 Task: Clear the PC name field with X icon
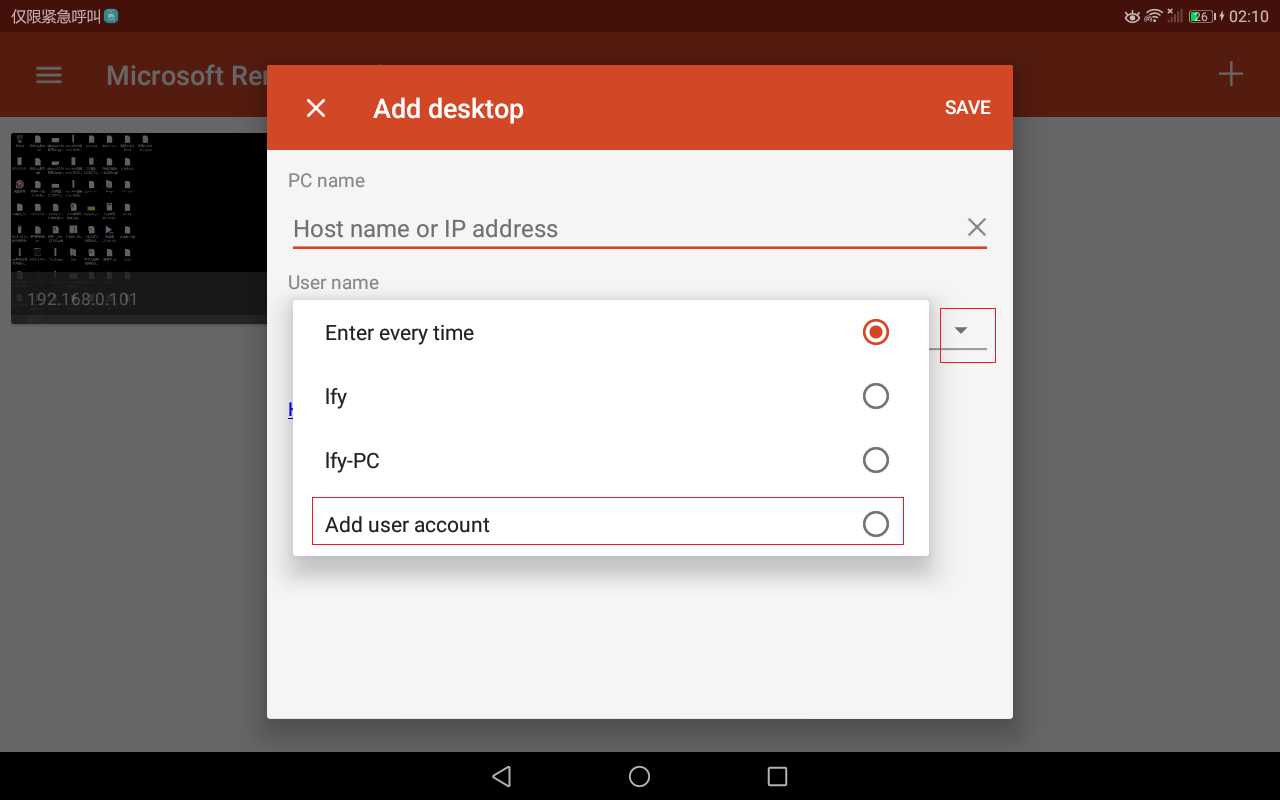coord(977,228)
